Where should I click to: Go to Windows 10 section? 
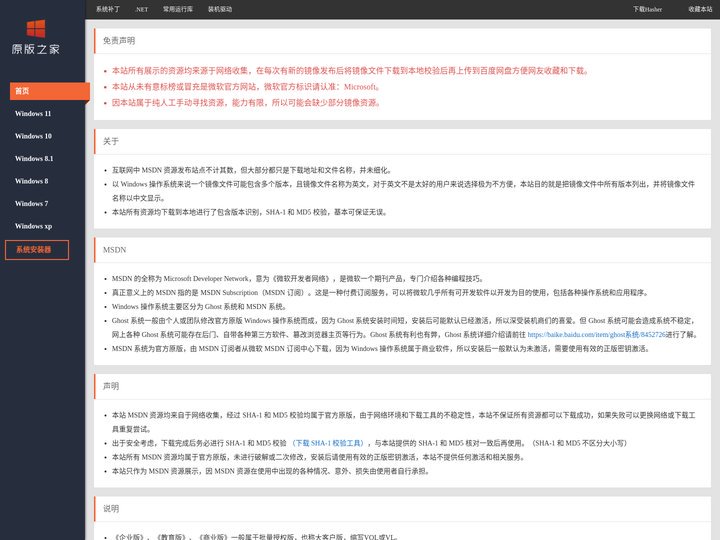33,136
